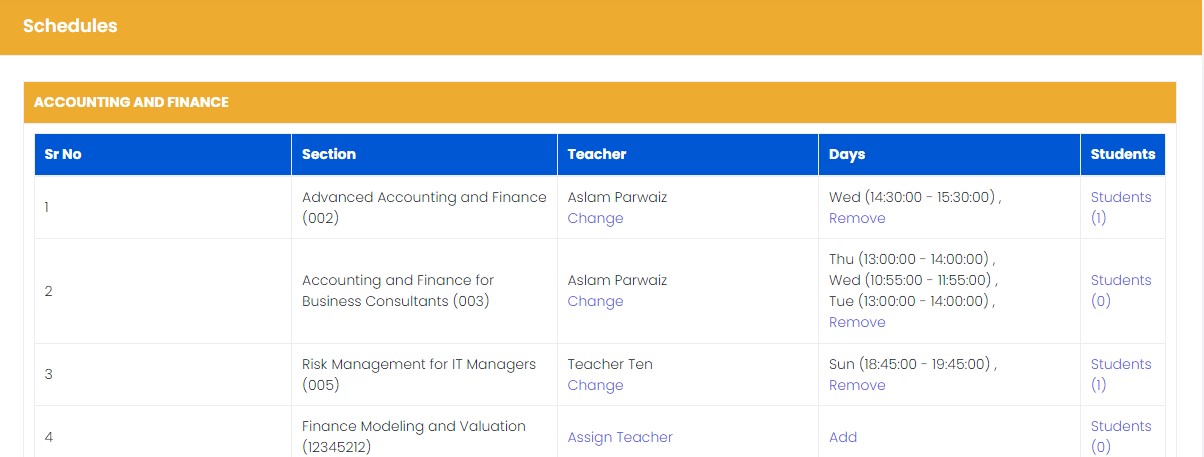Click the Schedules page title
This screenshot has height=457, width=1204.
(x=70, y=26)
